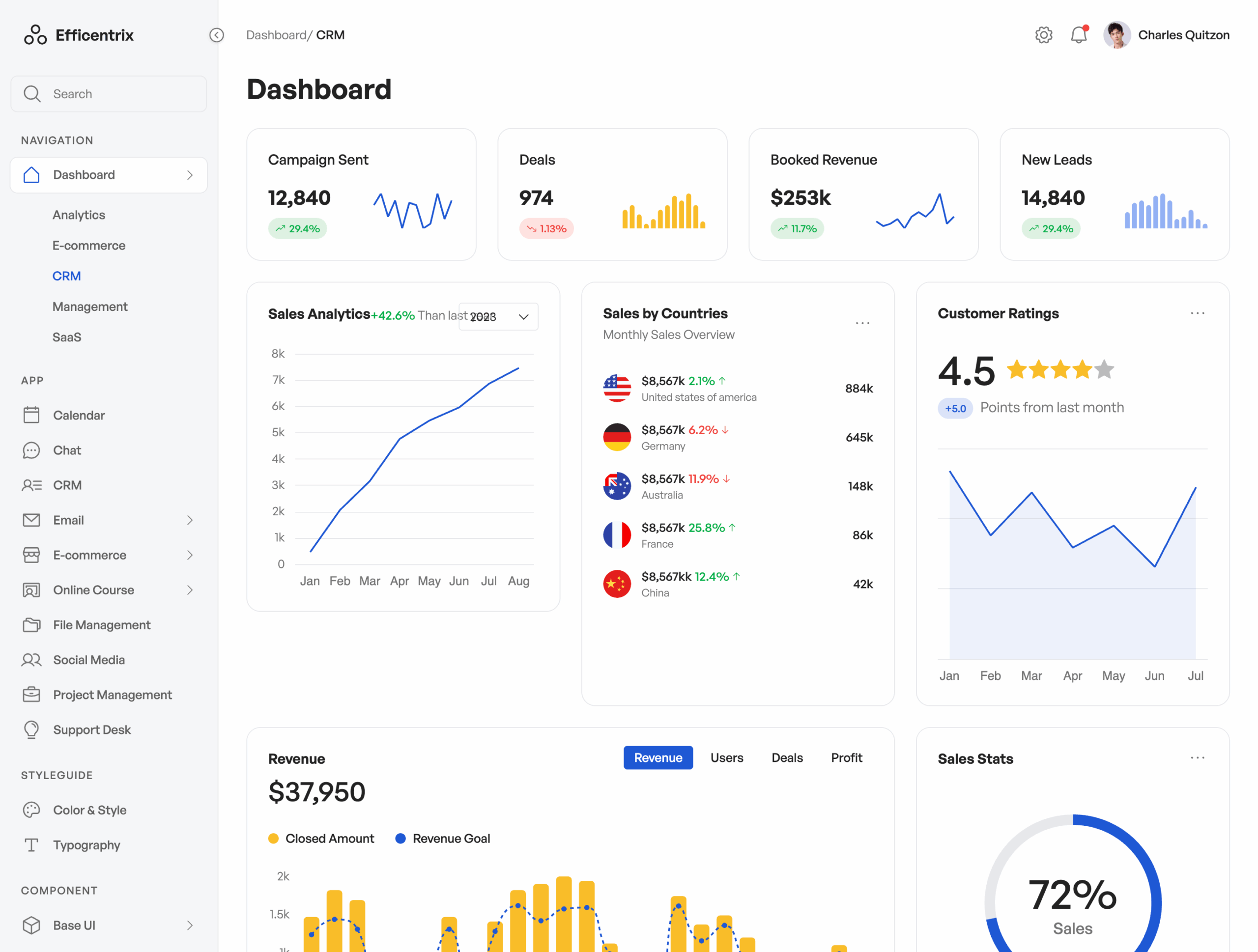This screenshot has width=1258, height=952.
Task: Expand the Email menu chevron
Action: point(190,520)
